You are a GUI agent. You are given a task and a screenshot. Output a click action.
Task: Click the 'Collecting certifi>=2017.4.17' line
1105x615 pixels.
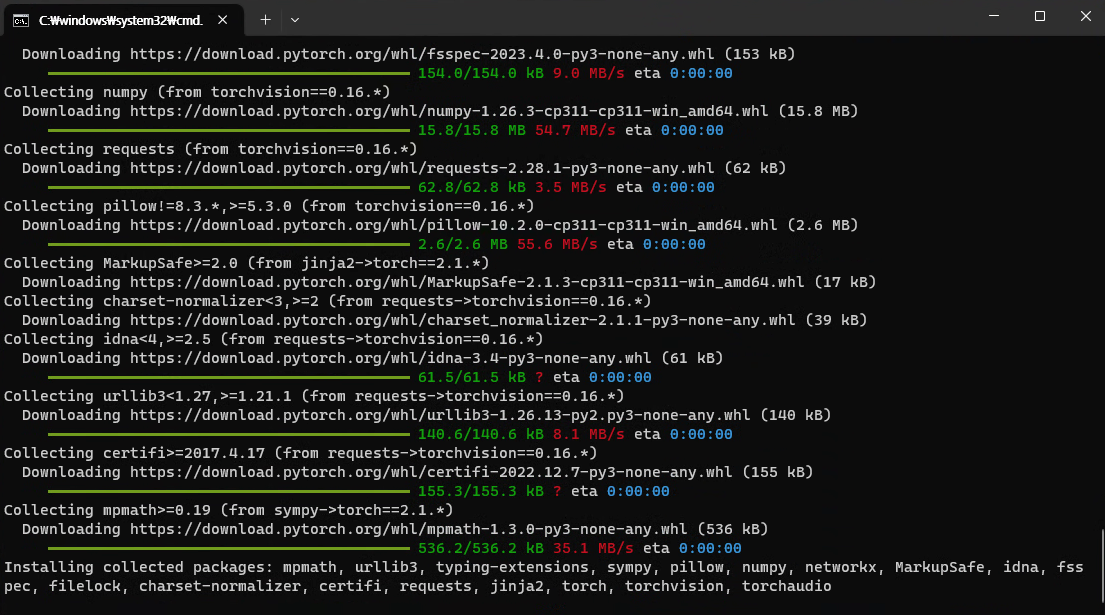tap(300, 454)
